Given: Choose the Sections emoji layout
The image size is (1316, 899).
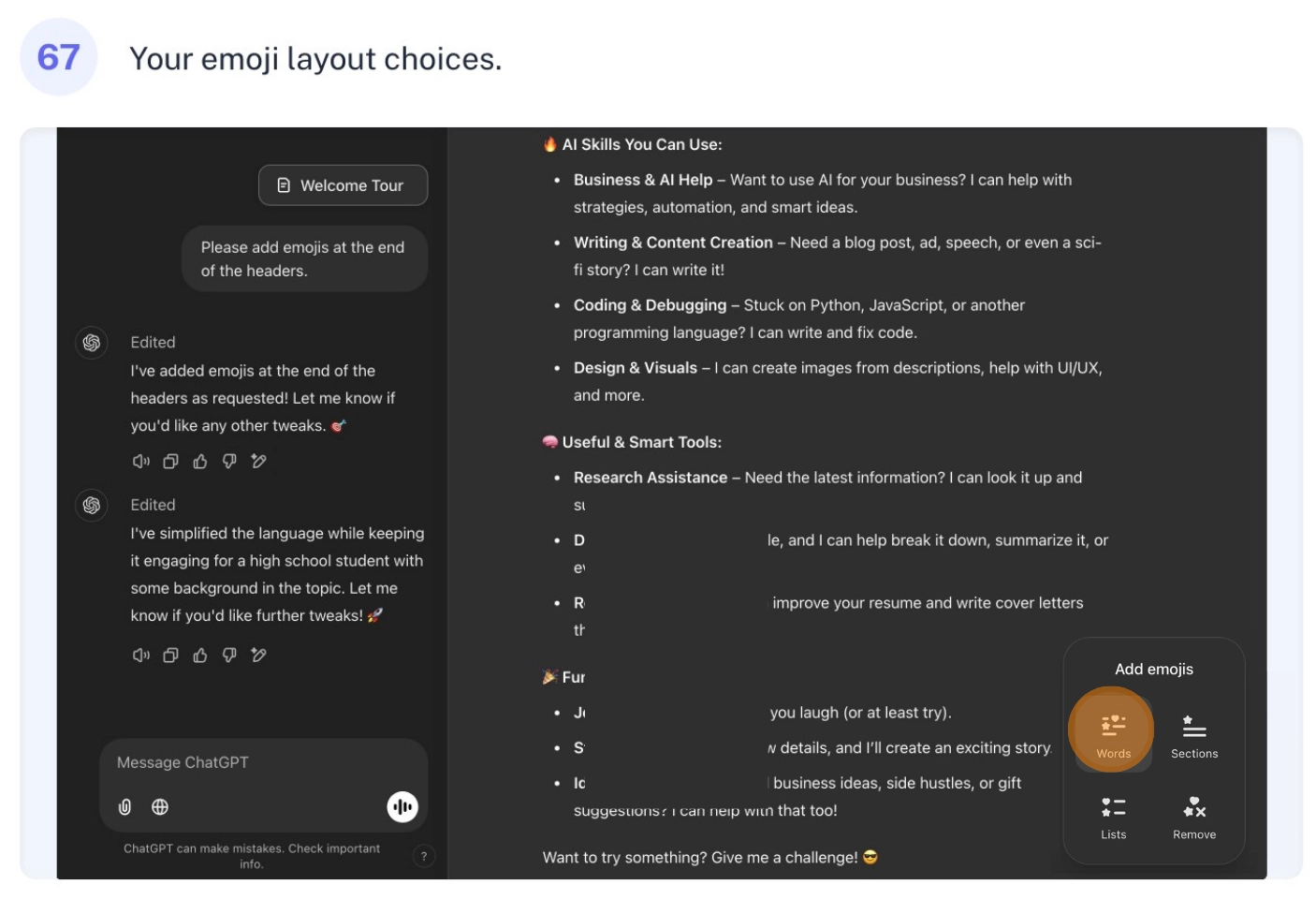Looking at the screenshot, I should click(x=1194, y=735).
